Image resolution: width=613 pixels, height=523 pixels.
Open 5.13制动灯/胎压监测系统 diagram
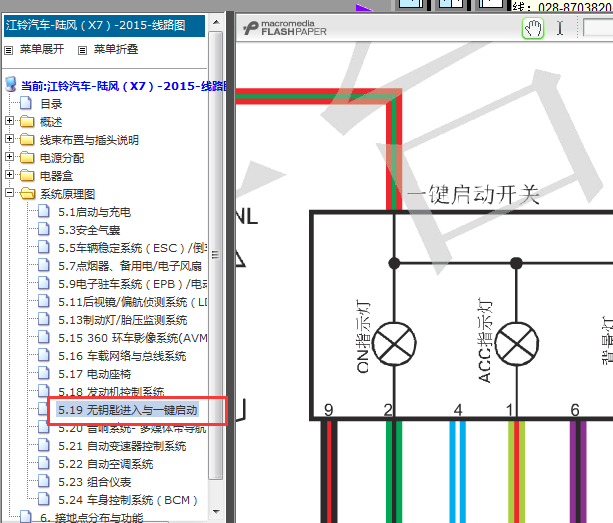(x=123, y=320)
